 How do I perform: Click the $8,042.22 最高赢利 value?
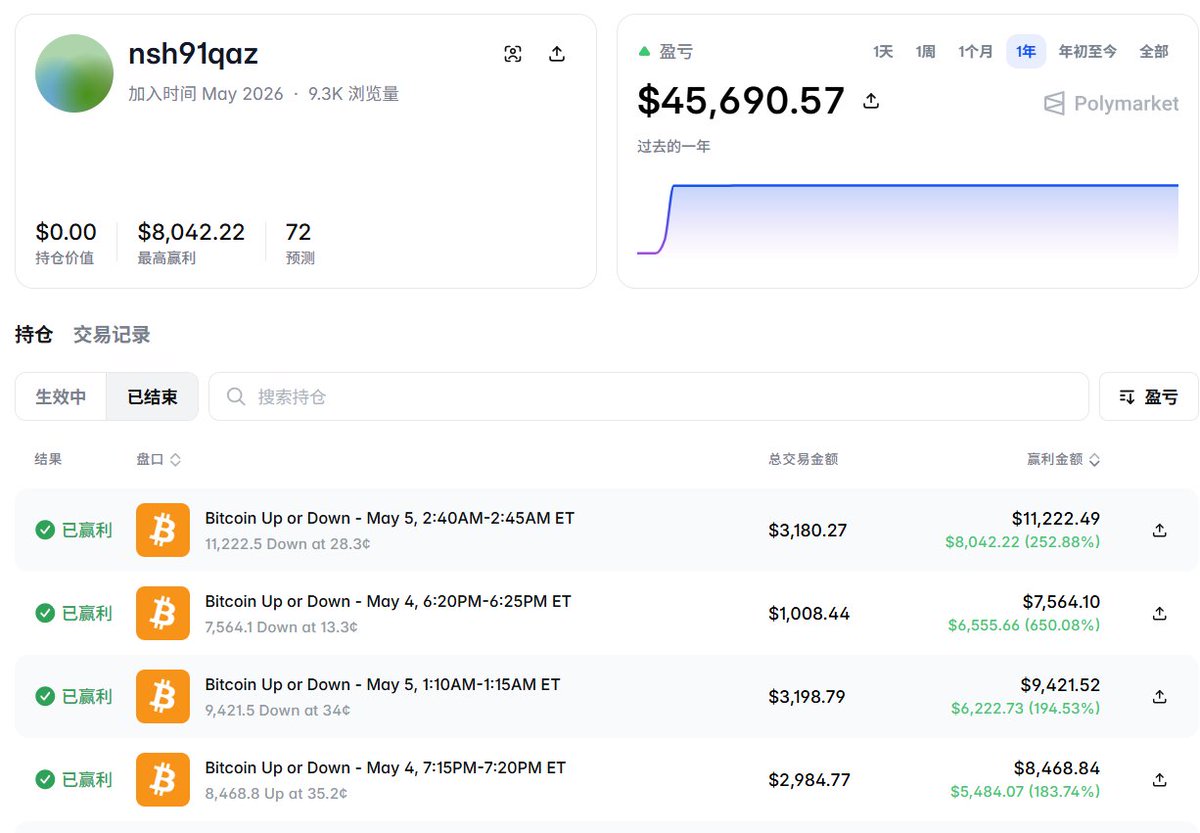tap(191, 232)
